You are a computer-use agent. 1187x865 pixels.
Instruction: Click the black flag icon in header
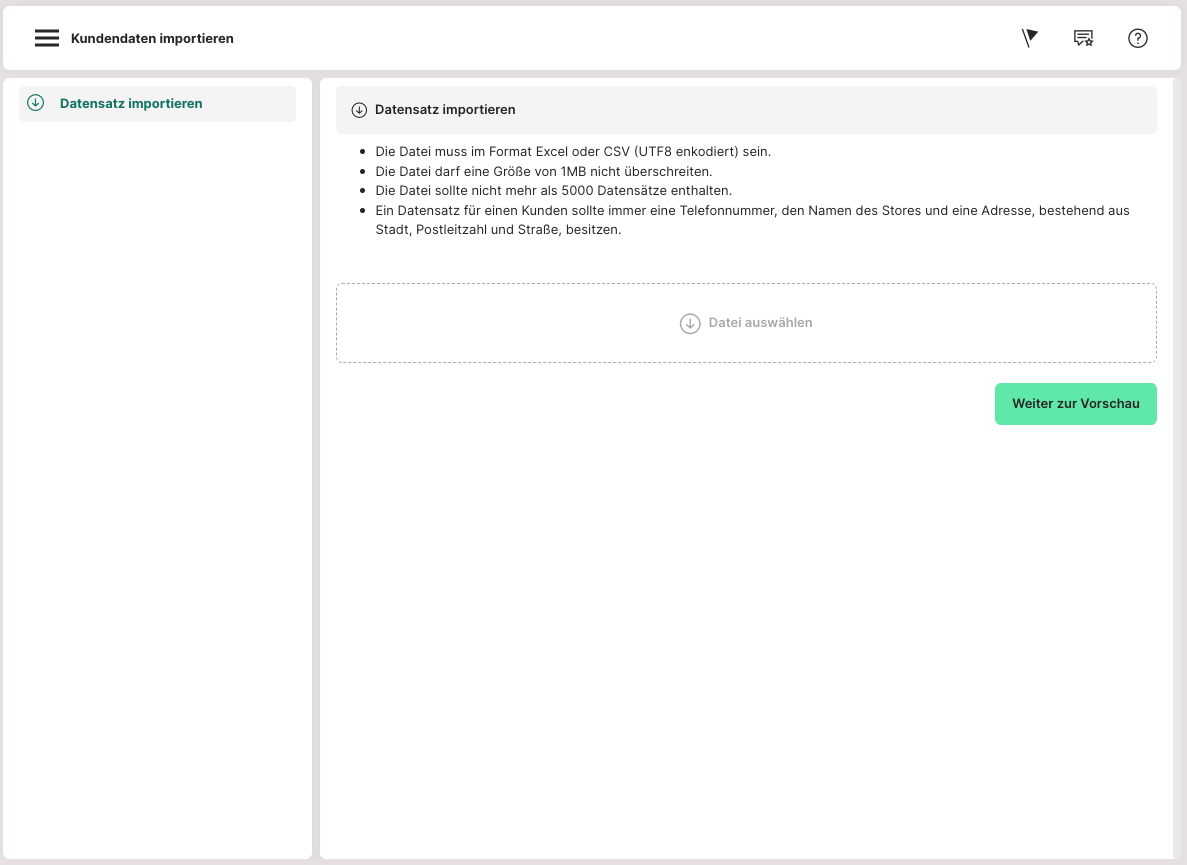[1030, 38]
